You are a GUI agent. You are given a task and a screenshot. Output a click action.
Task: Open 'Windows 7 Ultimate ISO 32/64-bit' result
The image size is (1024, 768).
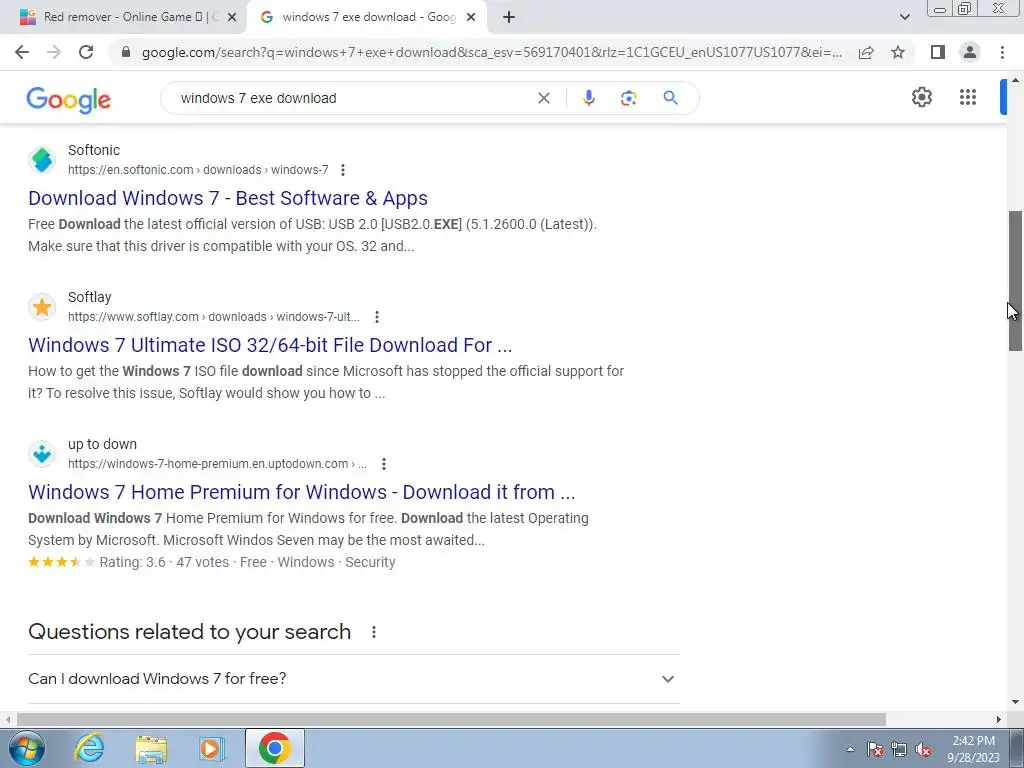(x=270, y=345)
